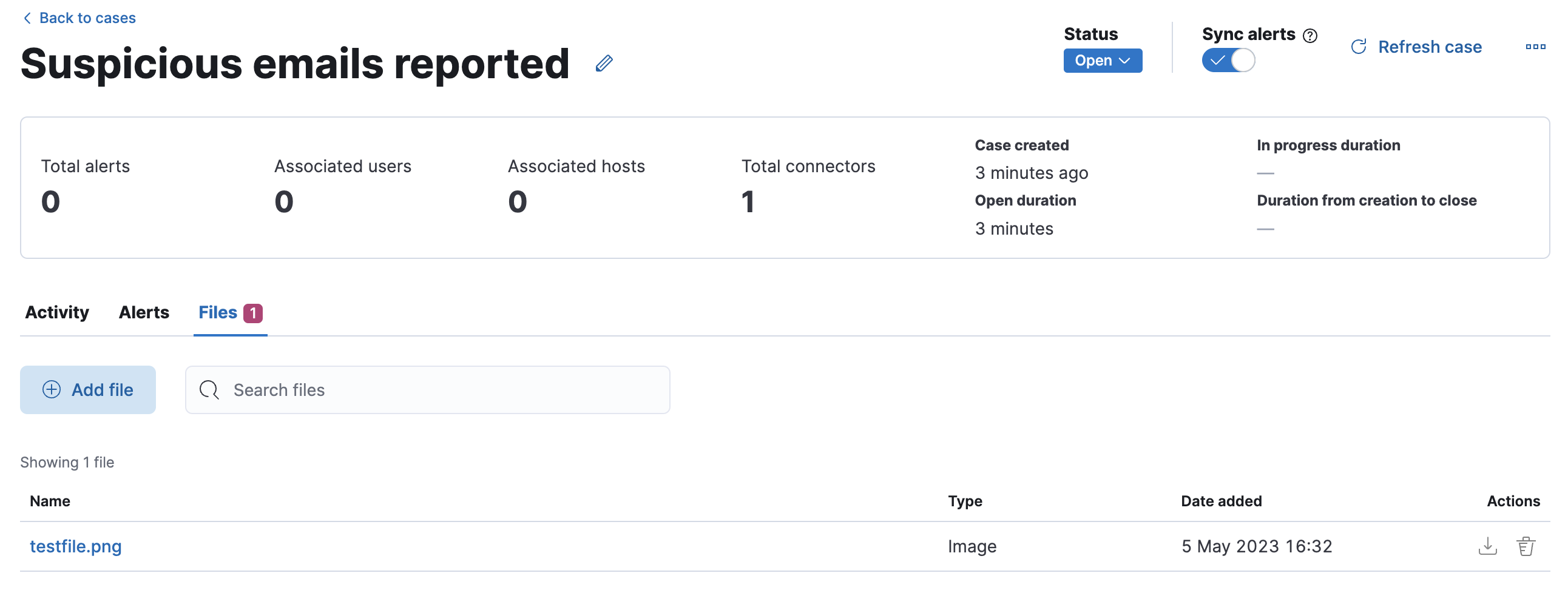This screenshot has width=1568, height=593.
Task: Click the back chevron arrow icon
Action: 27,18
